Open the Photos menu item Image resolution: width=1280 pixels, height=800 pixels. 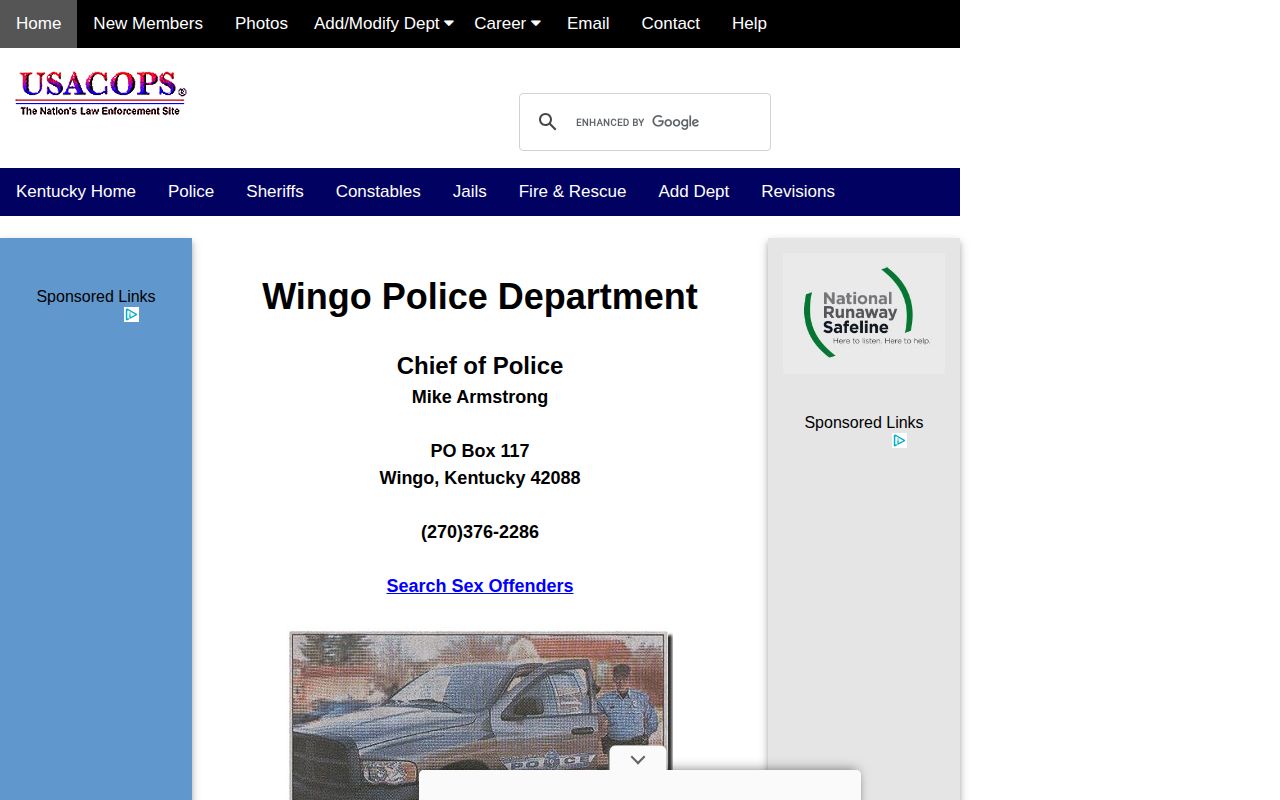pos(261,24)
